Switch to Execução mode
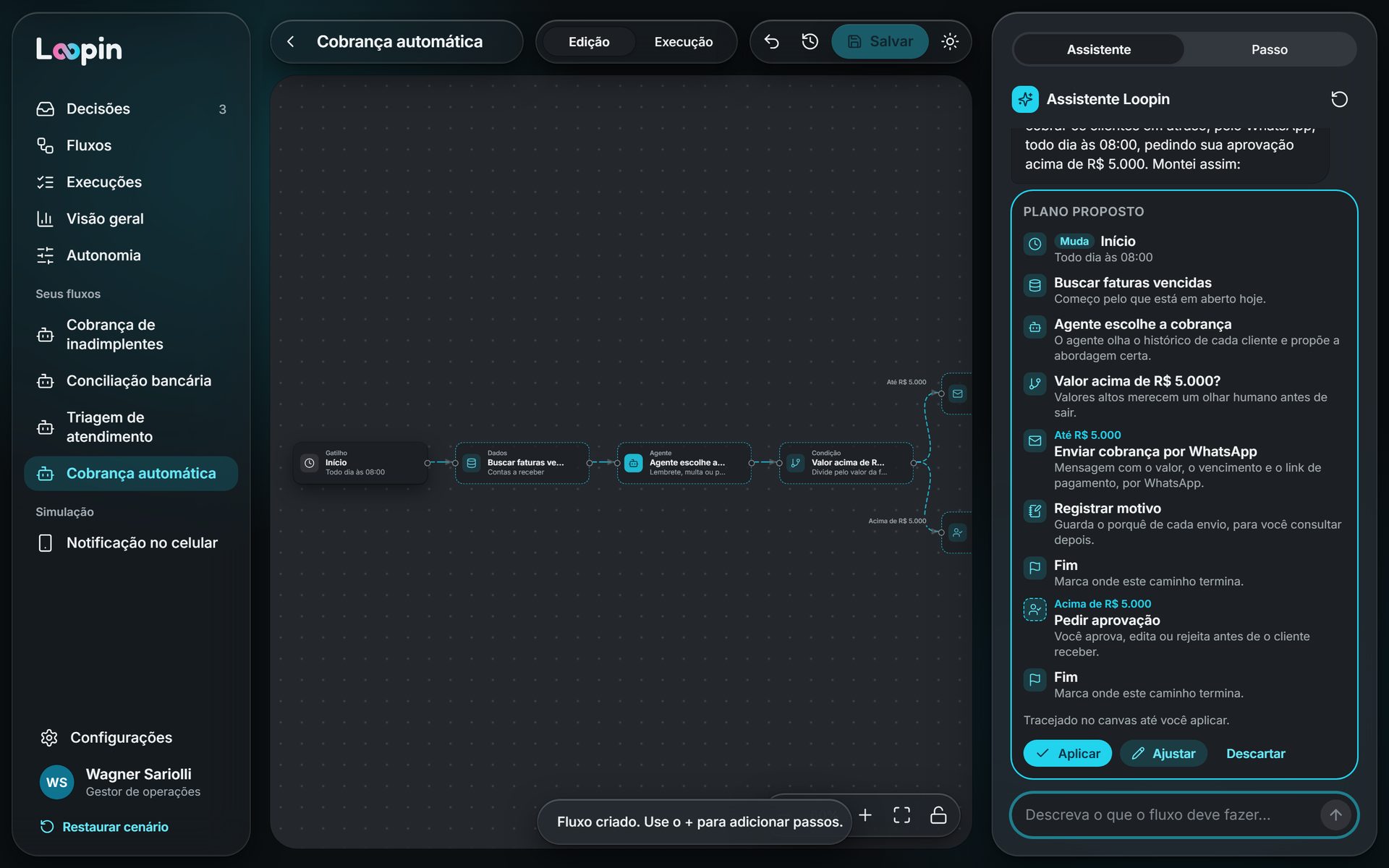The image size is (1389, 868). coord(684,42)
